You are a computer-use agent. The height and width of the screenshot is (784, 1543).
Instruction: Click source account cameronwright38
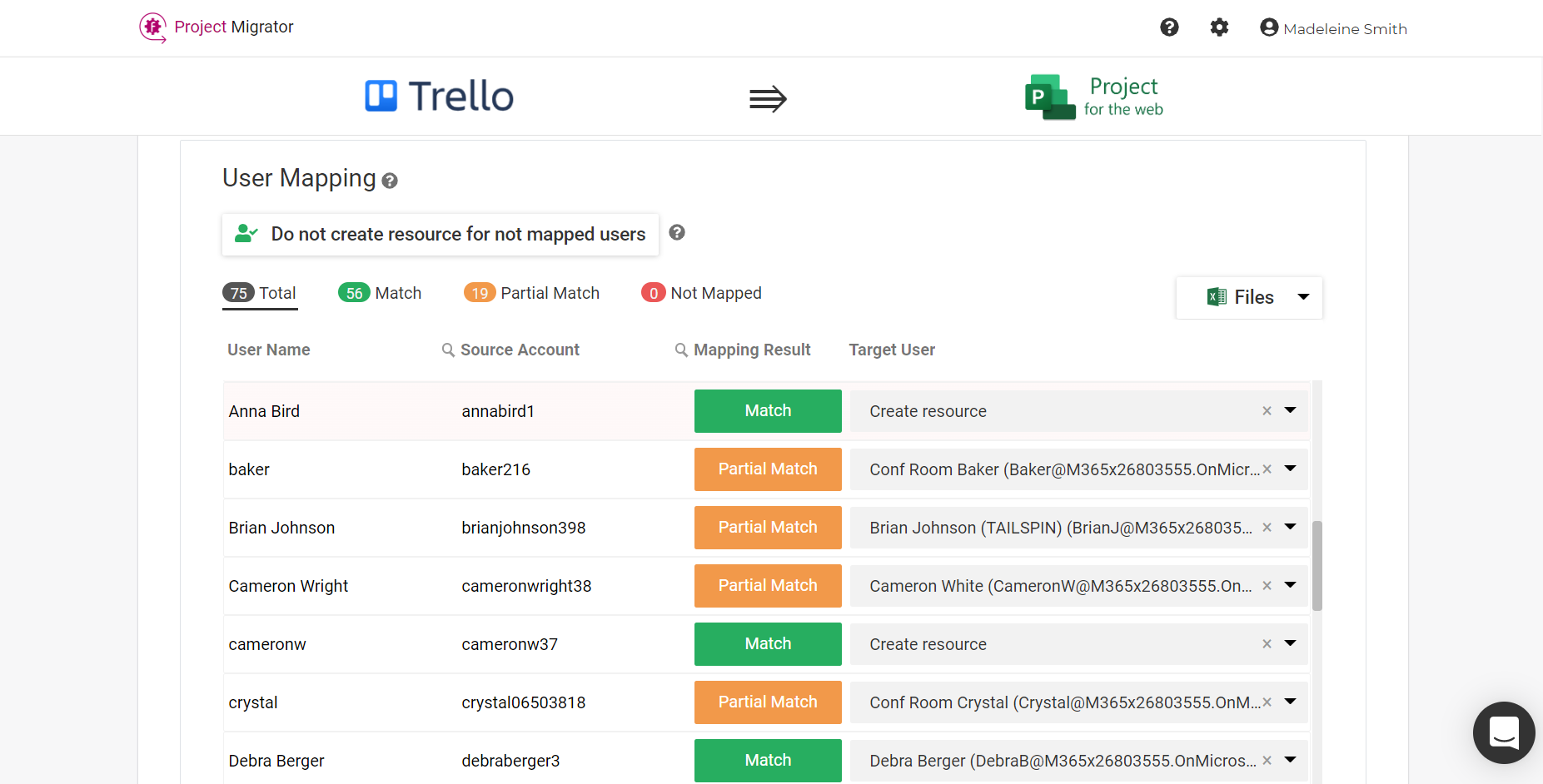(x=526, y=586)
